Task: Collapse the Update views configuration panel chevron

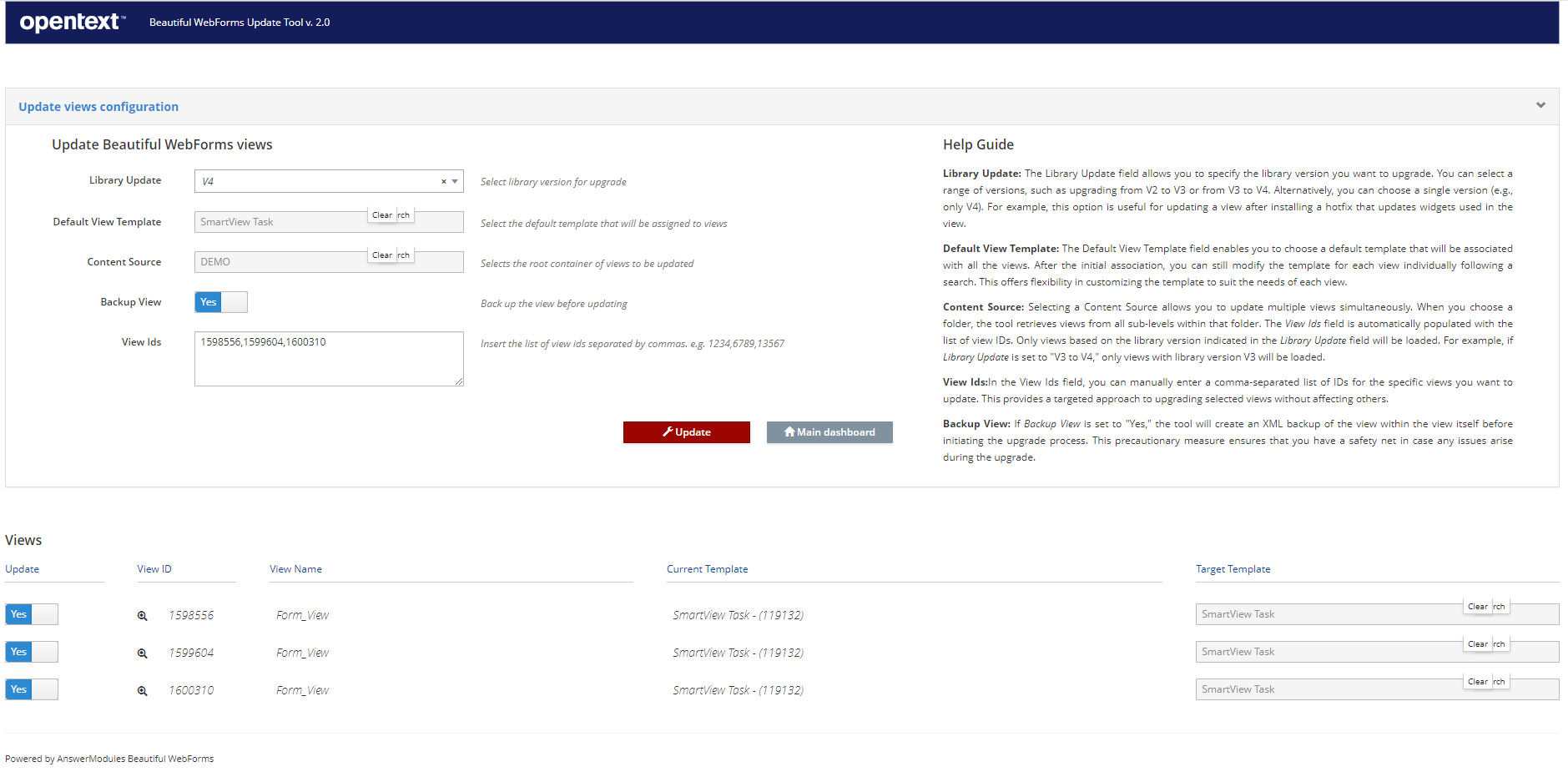Action: (x=1540, y=105)
